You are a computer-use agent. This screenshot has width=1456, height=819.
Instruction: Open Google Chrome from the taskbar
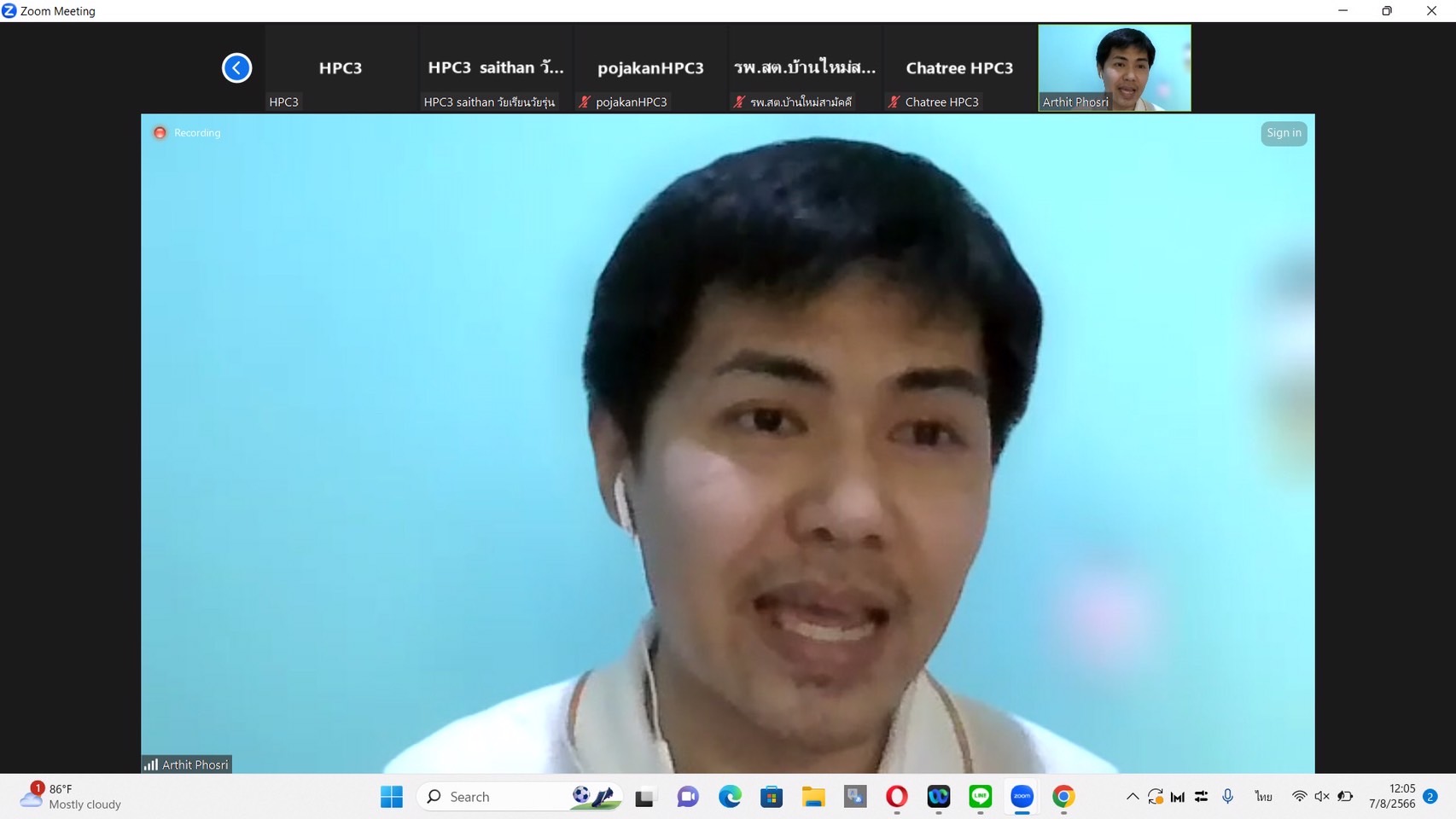point(1063,797)
